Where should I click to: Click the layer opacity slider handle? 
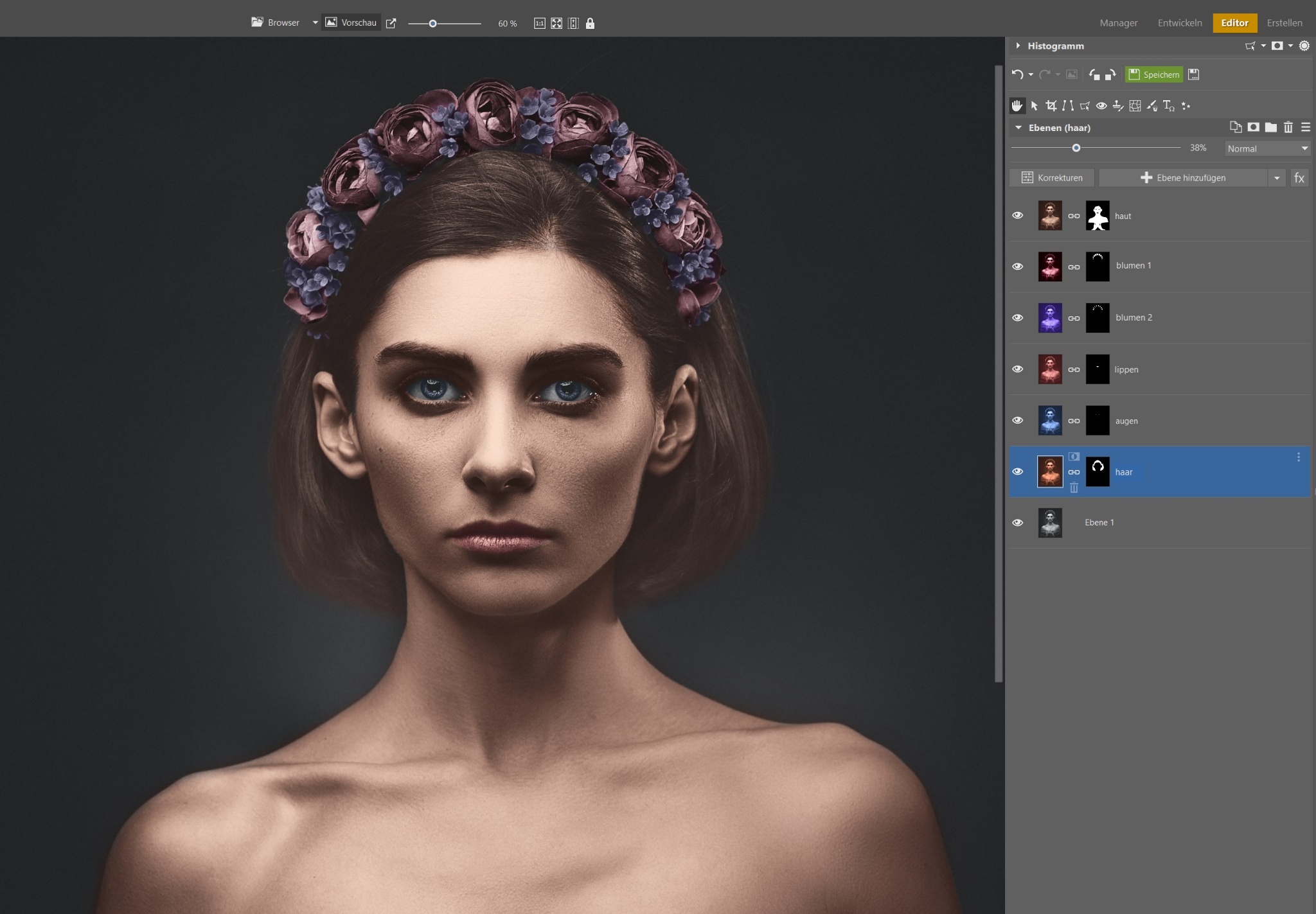tap(1076, 148)
